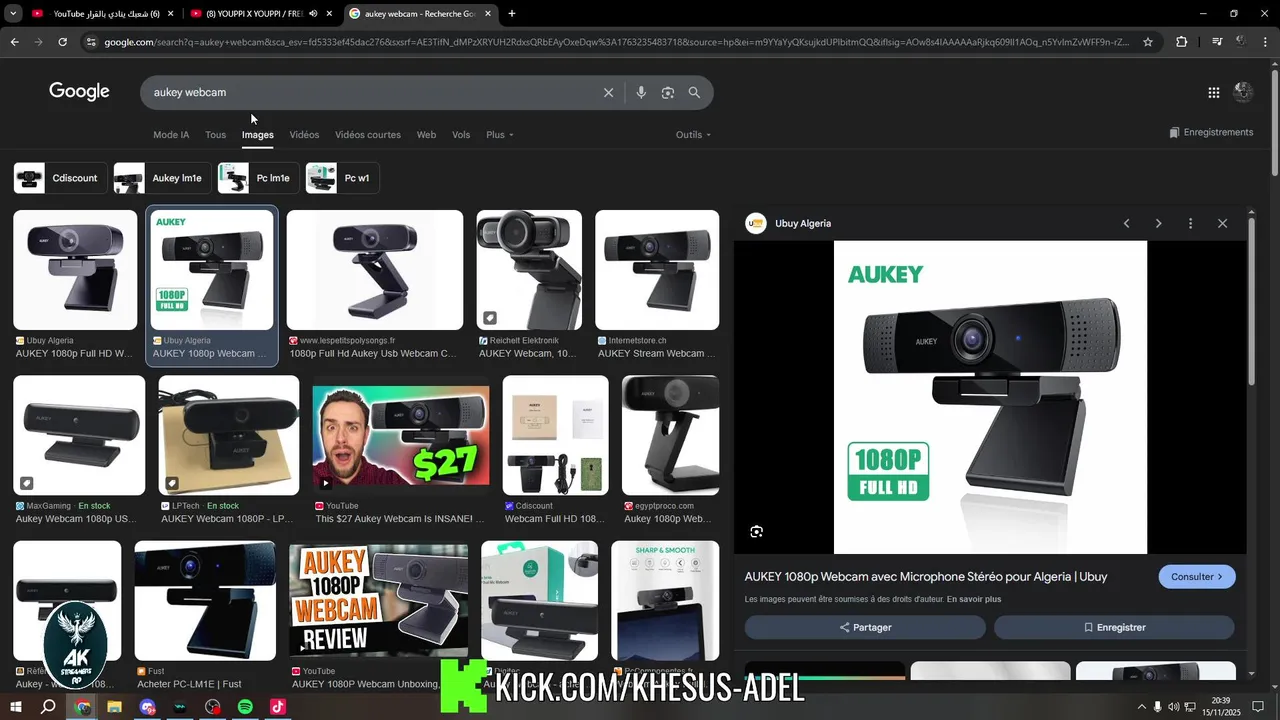The width and height of the screenshot is (1280, 720).
Task: Expand the Outils dropdown
Action: (693, 135)
